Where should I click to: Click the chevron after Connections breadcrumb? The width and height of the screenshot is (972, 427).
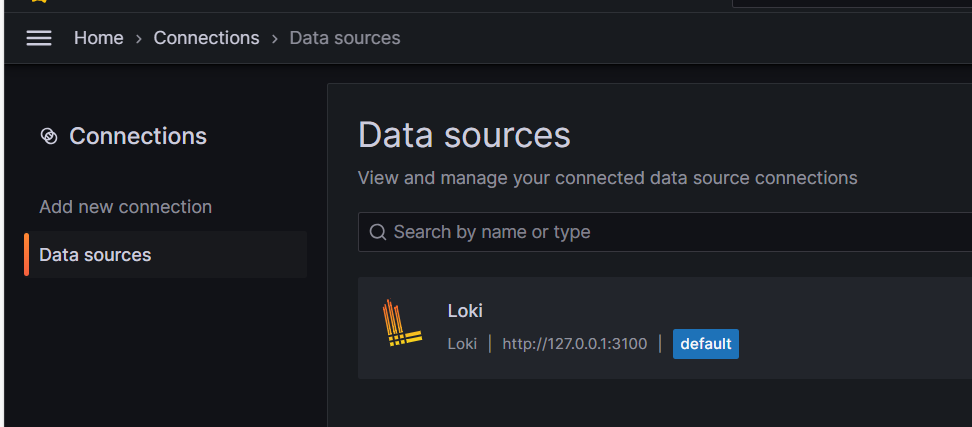(274, 39)
